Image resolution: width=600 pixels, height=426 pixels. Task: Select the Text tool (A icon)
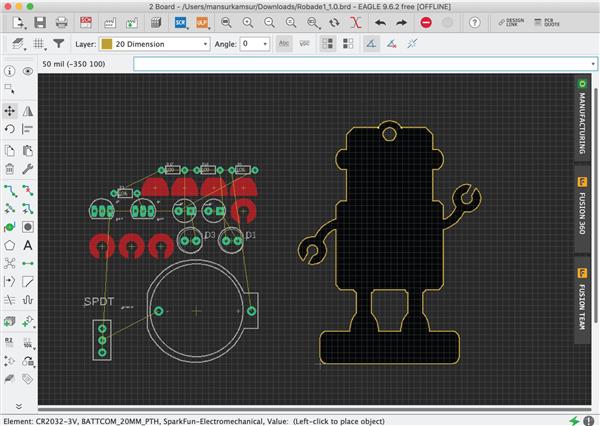click(x=28, y=245)
